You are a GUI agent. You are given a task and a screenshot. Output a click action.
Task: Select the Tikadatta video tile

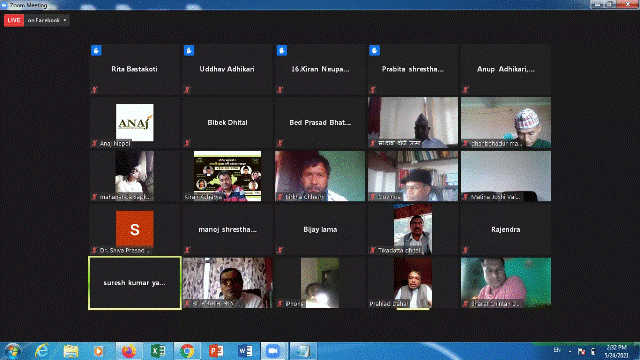pos(413,229)
